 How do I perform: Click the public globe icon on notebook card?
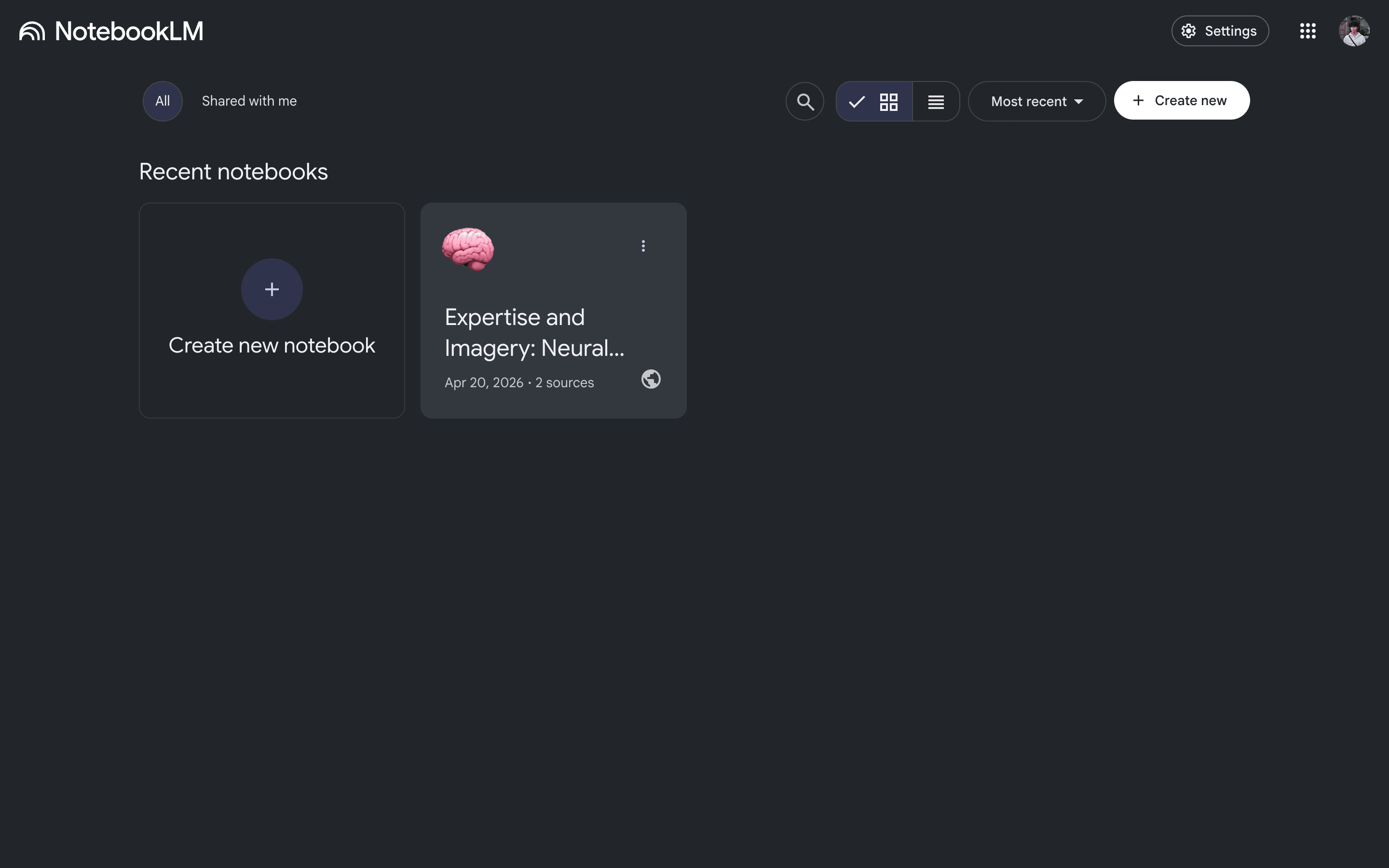point(651,379)
